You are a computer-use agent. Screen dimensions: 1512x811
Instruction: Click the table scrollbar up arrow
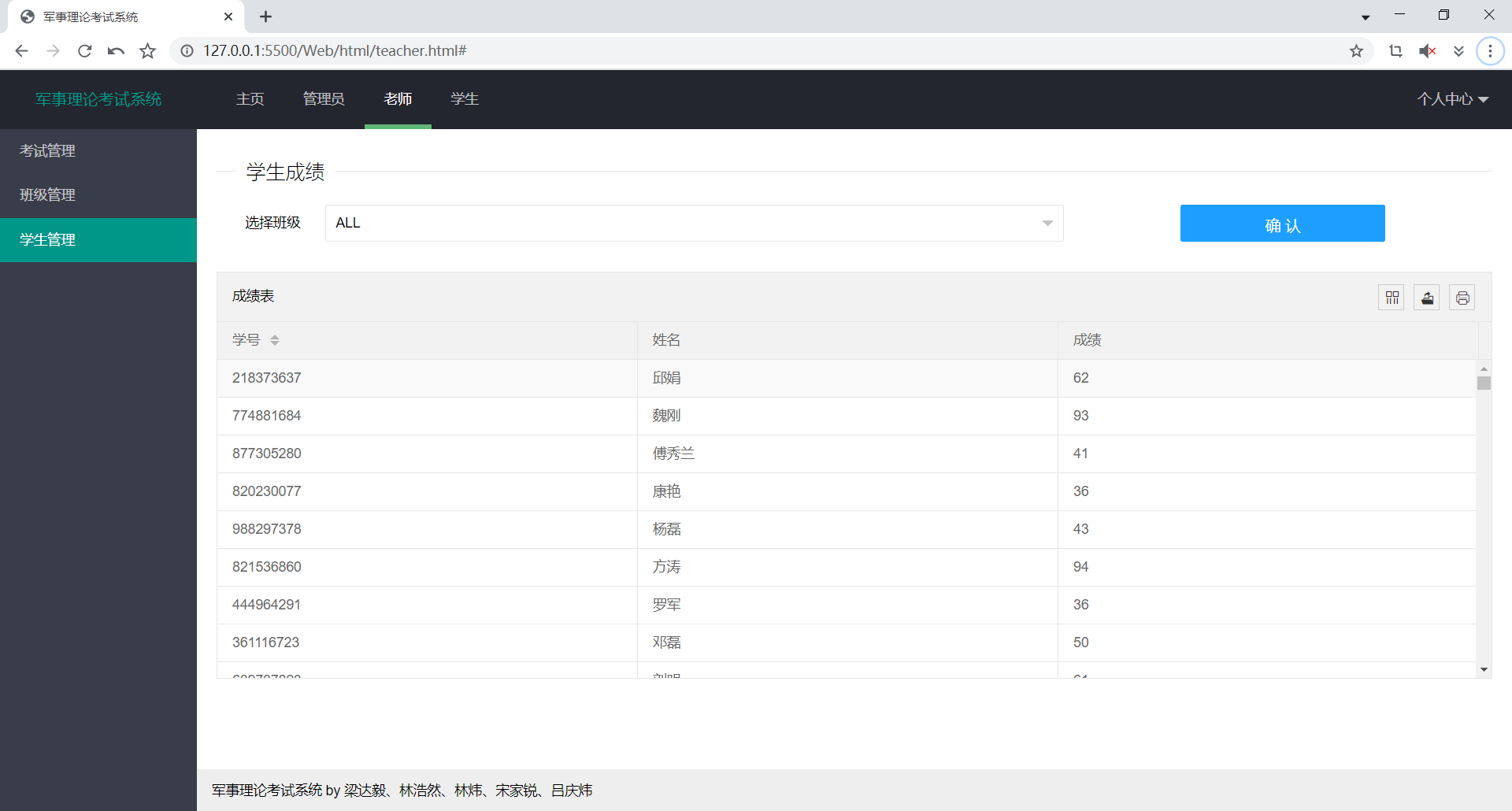(x=1484, y=368)
